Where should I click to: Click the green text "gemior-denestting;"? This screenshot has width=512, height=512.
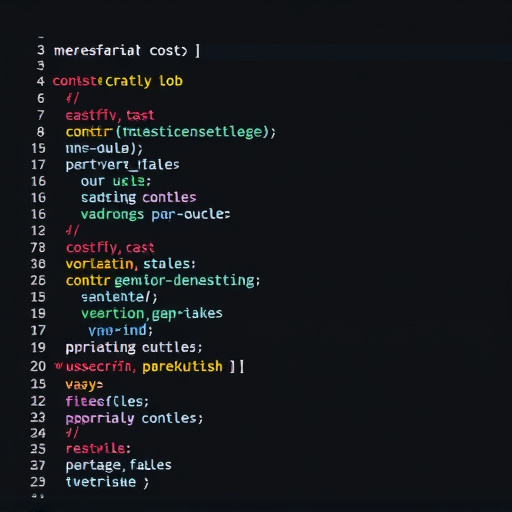point(187,281)
